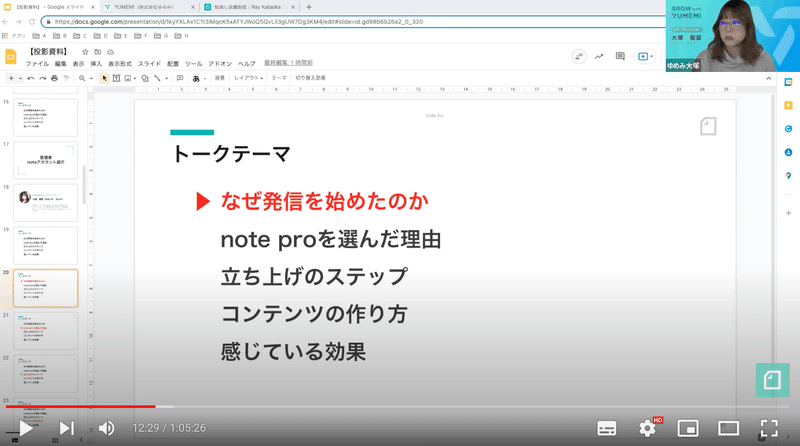Open the ファイル menu

coord(37,64)
